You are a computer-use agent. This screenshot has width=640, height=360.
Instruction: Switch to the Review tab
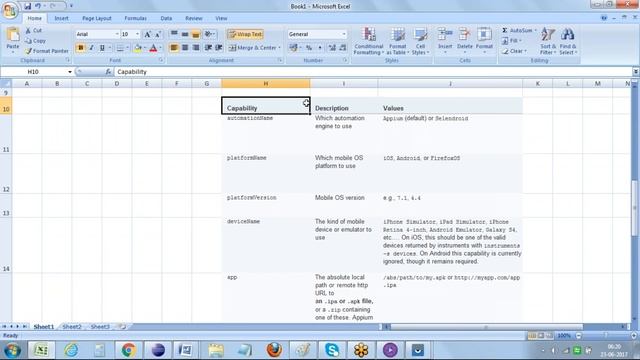[x=193, y=18]
